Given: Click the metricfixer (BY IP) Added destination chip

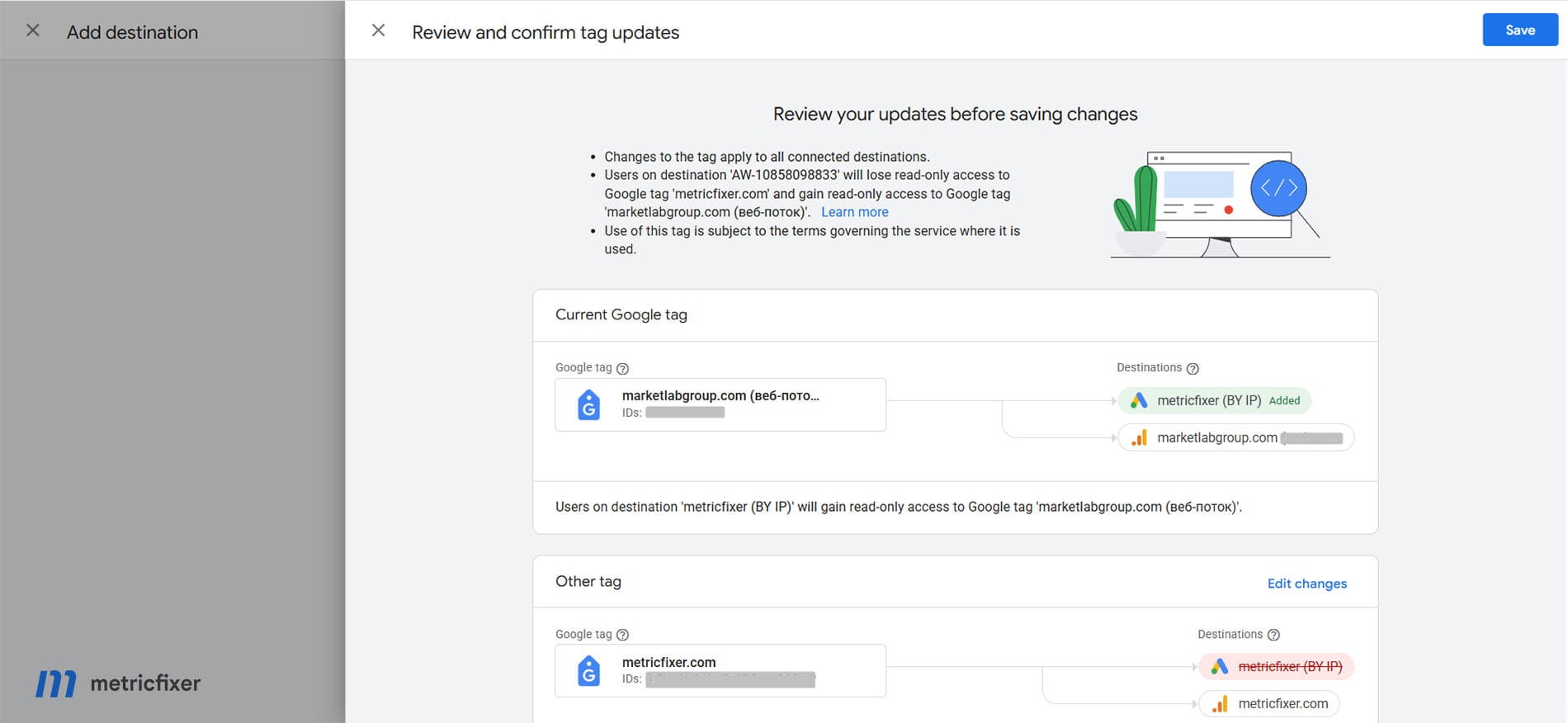Looking at the screenshot, I should tap(1215, 400).
